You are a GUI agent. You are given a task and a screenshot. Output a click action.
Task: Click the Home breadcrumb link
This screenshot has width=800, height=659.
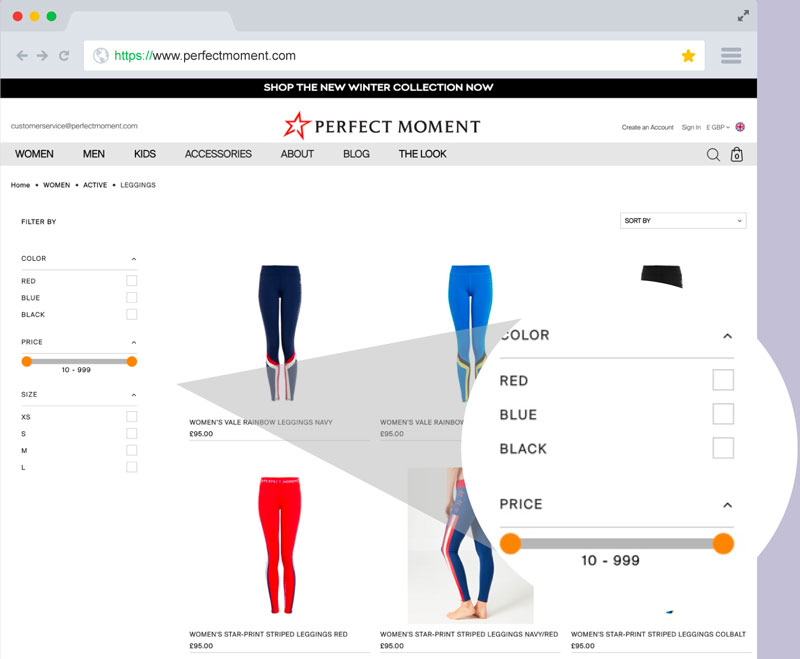20,185
